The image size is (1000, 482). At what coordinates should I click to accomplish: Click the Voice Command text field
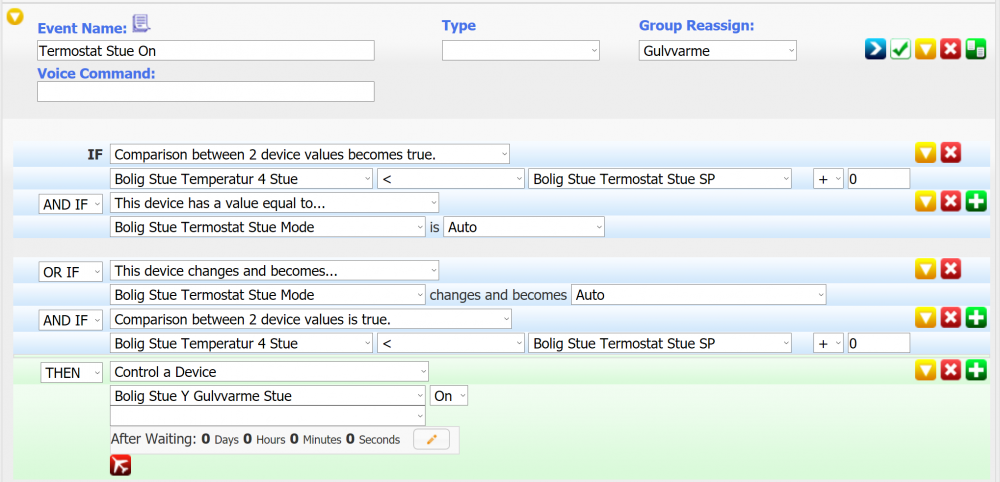click(x=205, y=92)
